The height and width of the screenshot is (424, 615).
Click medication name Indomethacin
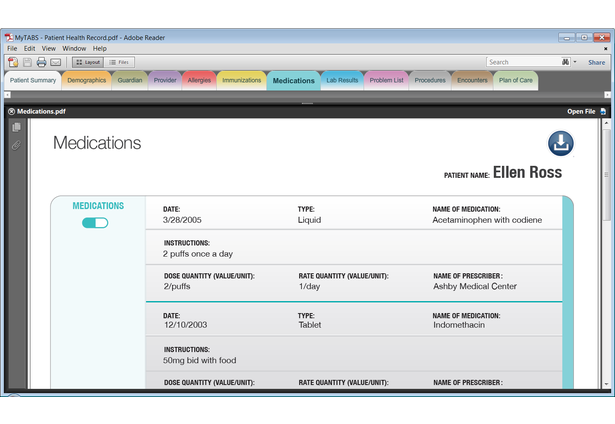click(459, 325)
